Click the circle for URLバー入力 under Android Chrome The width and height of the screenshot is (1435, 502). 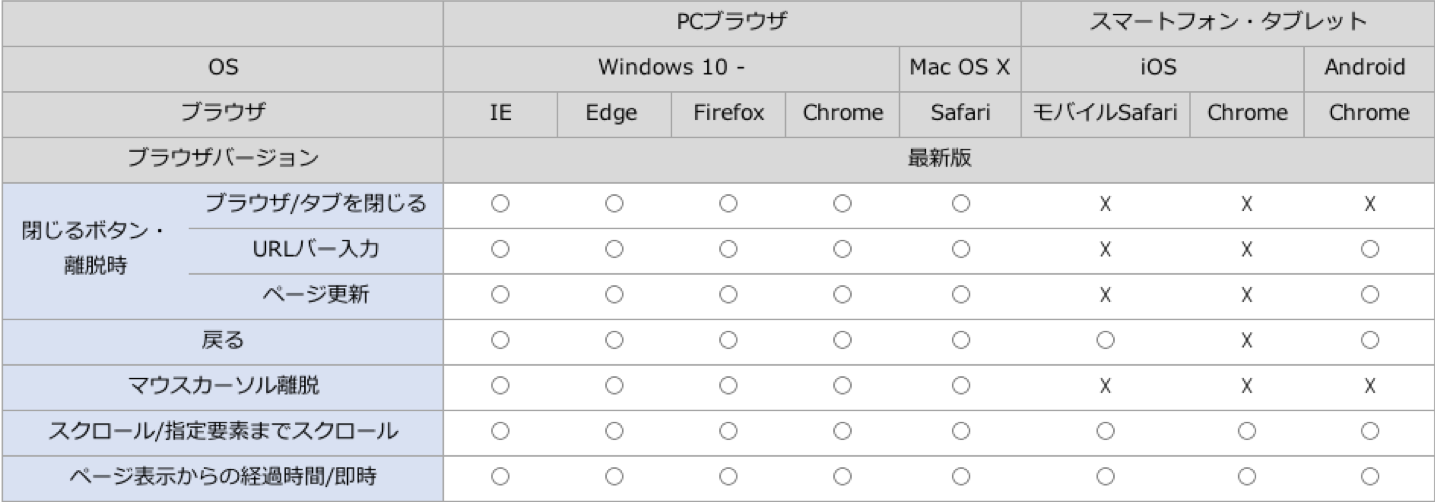click(x=1369, y=249)
